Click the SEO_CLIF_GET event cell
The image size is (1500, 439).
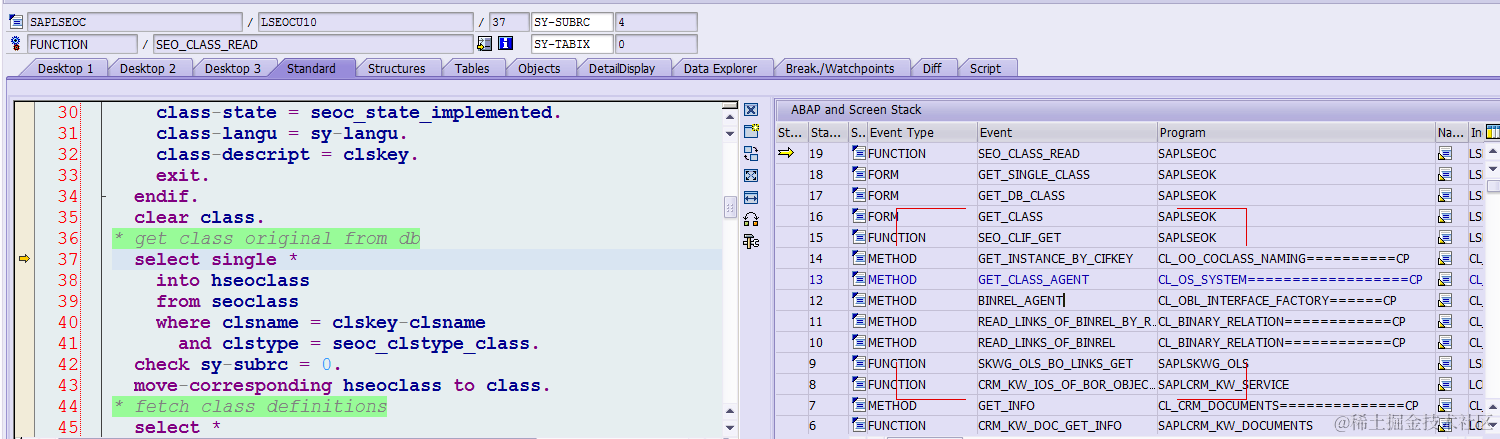click(x=1067, y=237)
